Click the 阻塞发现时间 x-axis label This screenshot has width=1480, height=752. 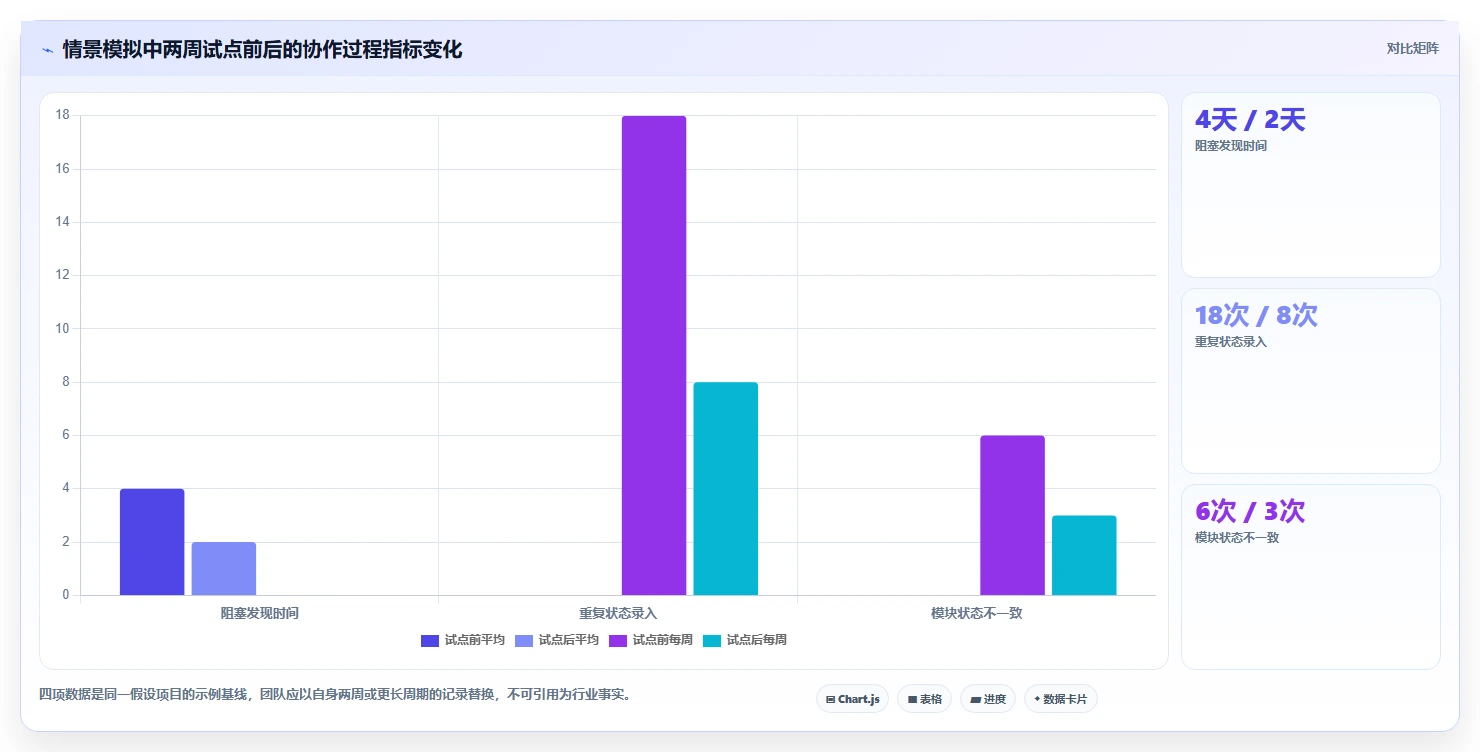click(x=259, y=613)
